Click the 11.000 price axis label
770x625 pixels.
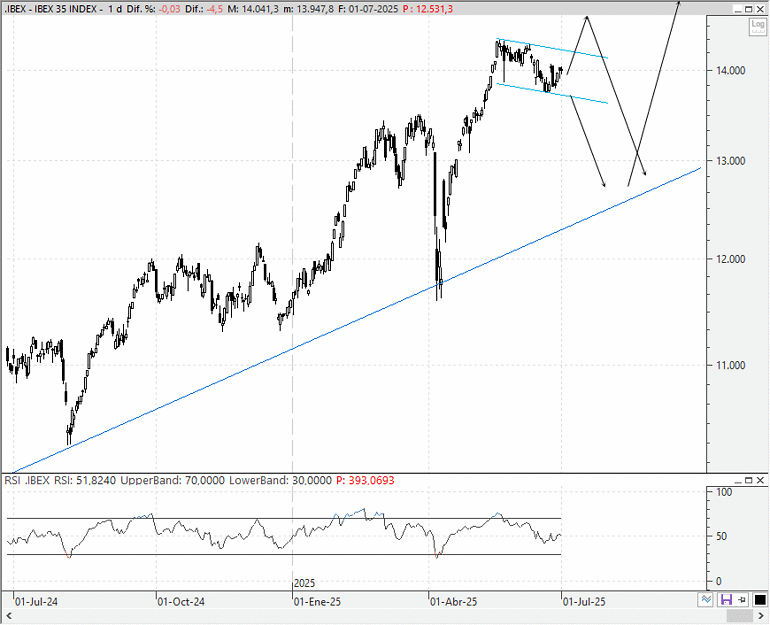[x=730, y=365]
